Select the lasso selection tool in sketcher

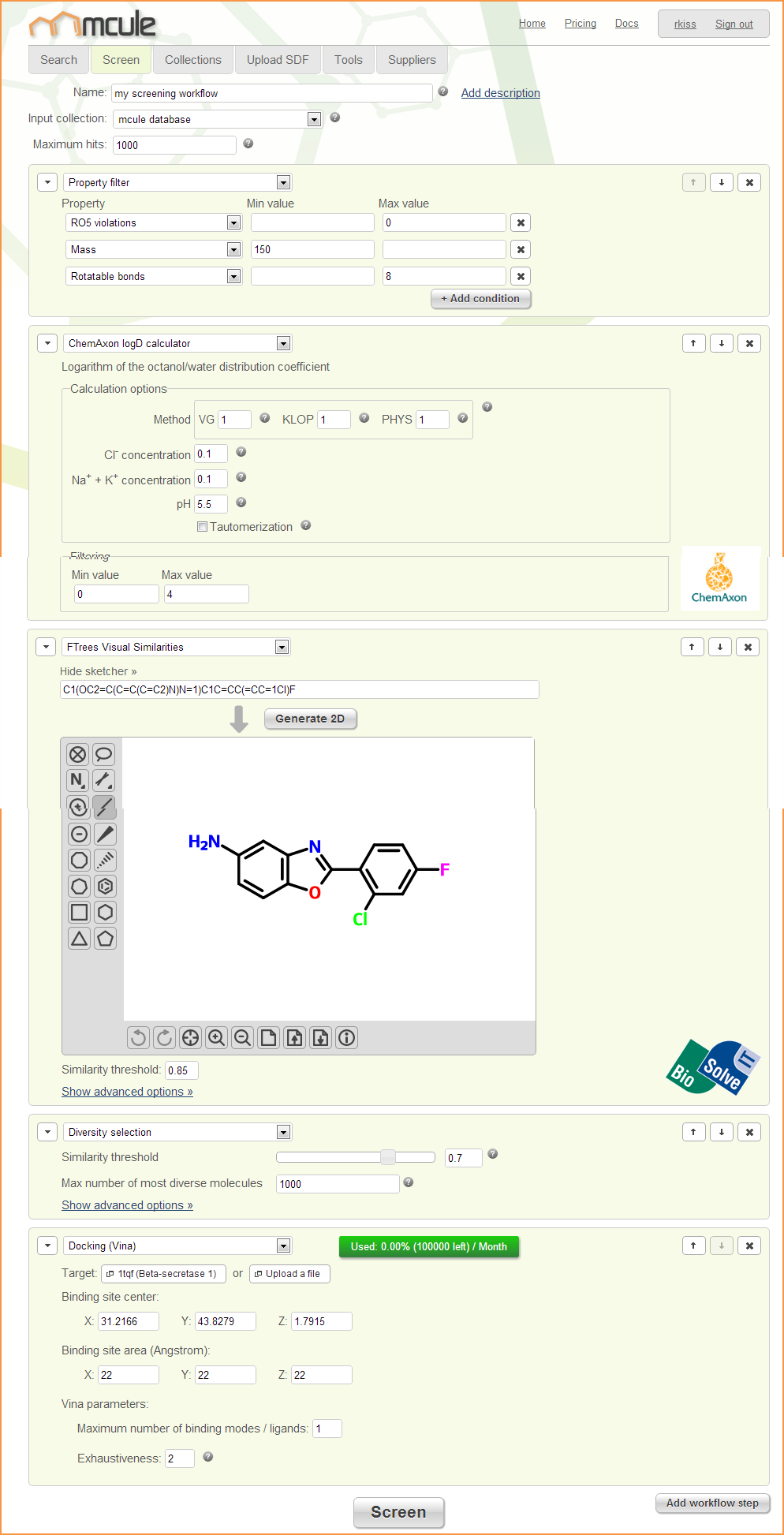click(103, 755)
